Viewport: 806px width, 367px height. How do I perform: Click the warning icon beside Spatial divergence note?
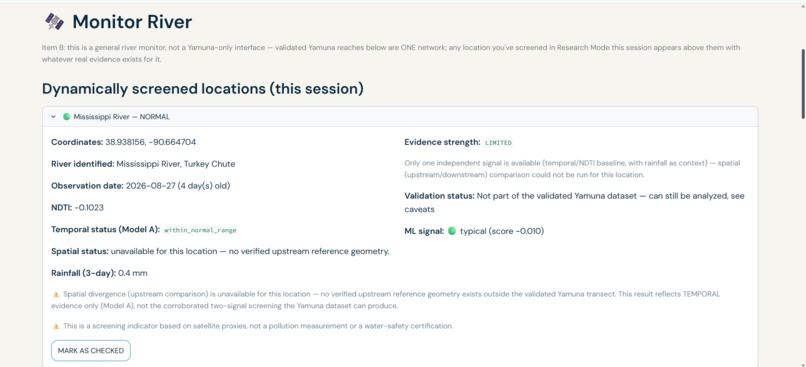pyautogui.click(x=56, y=295)
